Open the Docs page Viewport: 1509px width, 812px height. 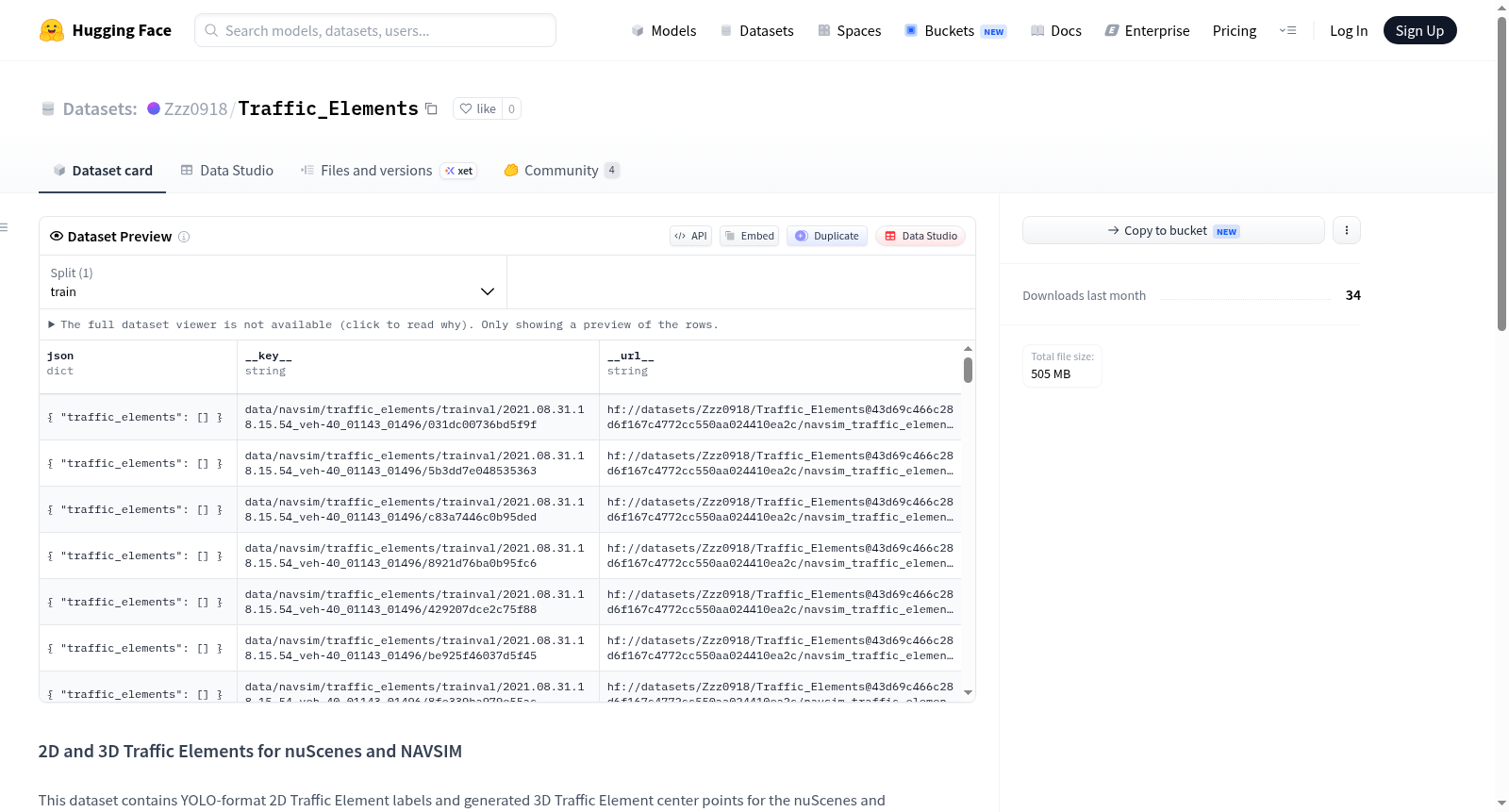1056,31
